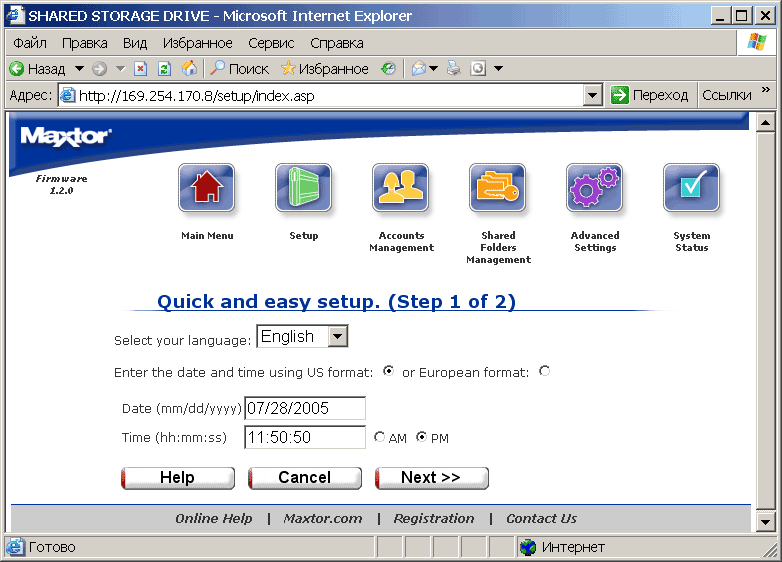Screen dimensions: 782x562
Task: Click the Accounts Management text label
Action: coord(401,241)
